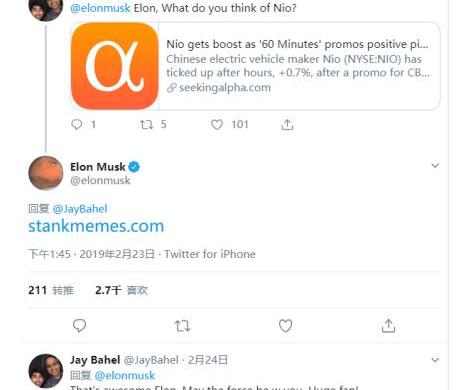Retweet the Nio question tweet
The height and width of the screenshot is (390, 460).
(146, 125)
